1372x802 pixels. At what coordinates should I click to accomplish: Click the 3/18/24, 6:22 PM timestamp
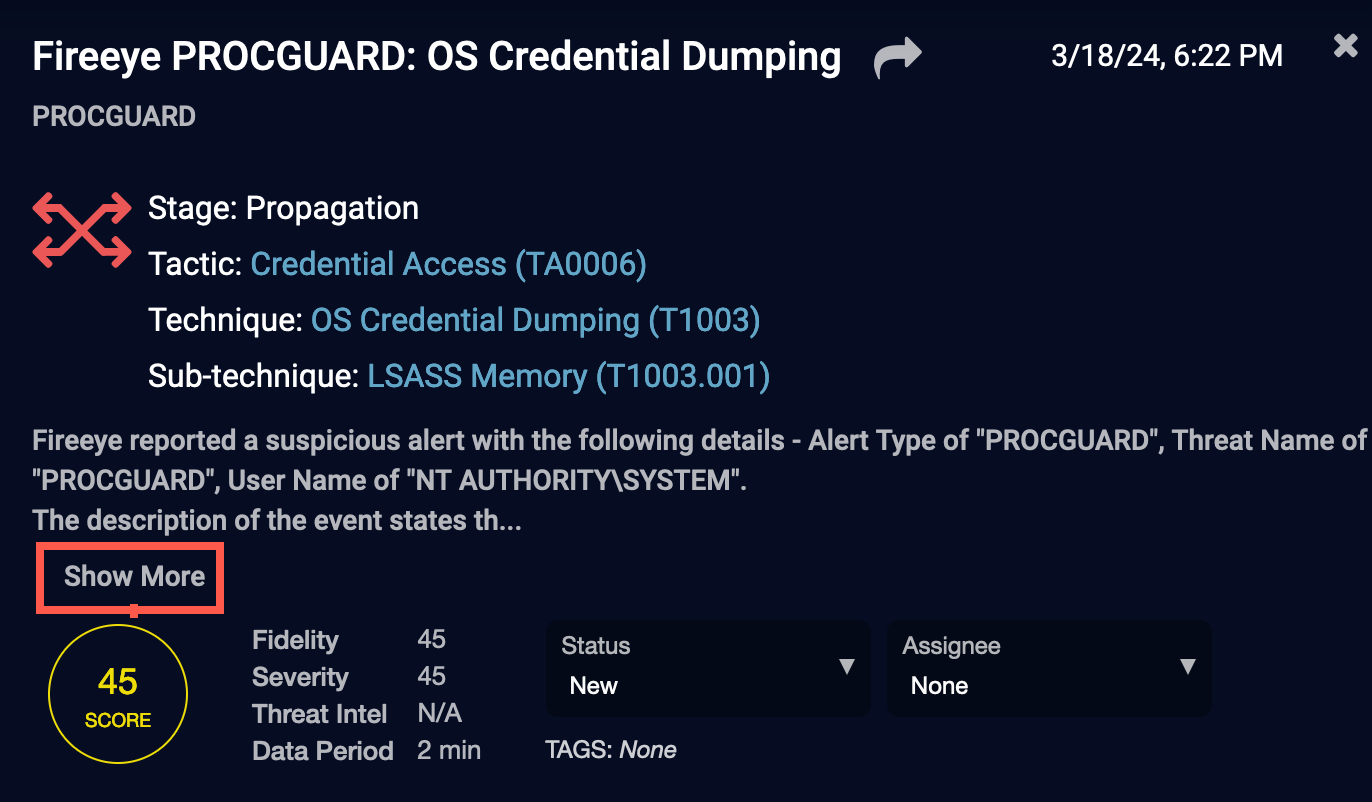pyautogui.click(x=1166, y=56)
